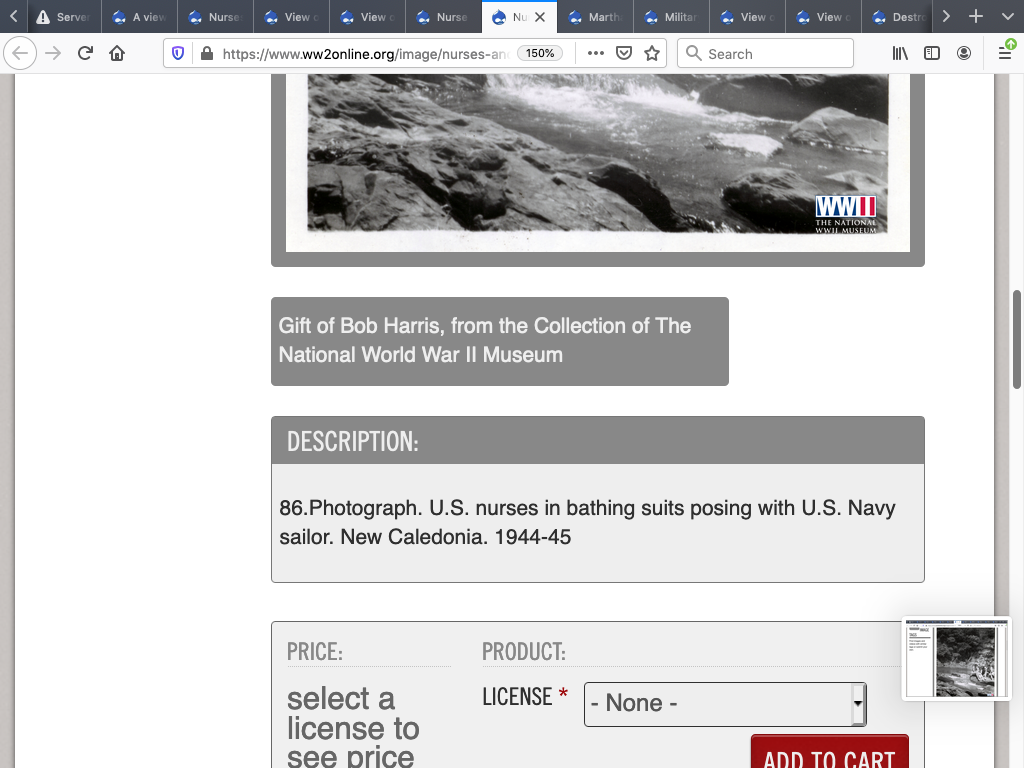Open the Firefox account icon

coord(964,54)
